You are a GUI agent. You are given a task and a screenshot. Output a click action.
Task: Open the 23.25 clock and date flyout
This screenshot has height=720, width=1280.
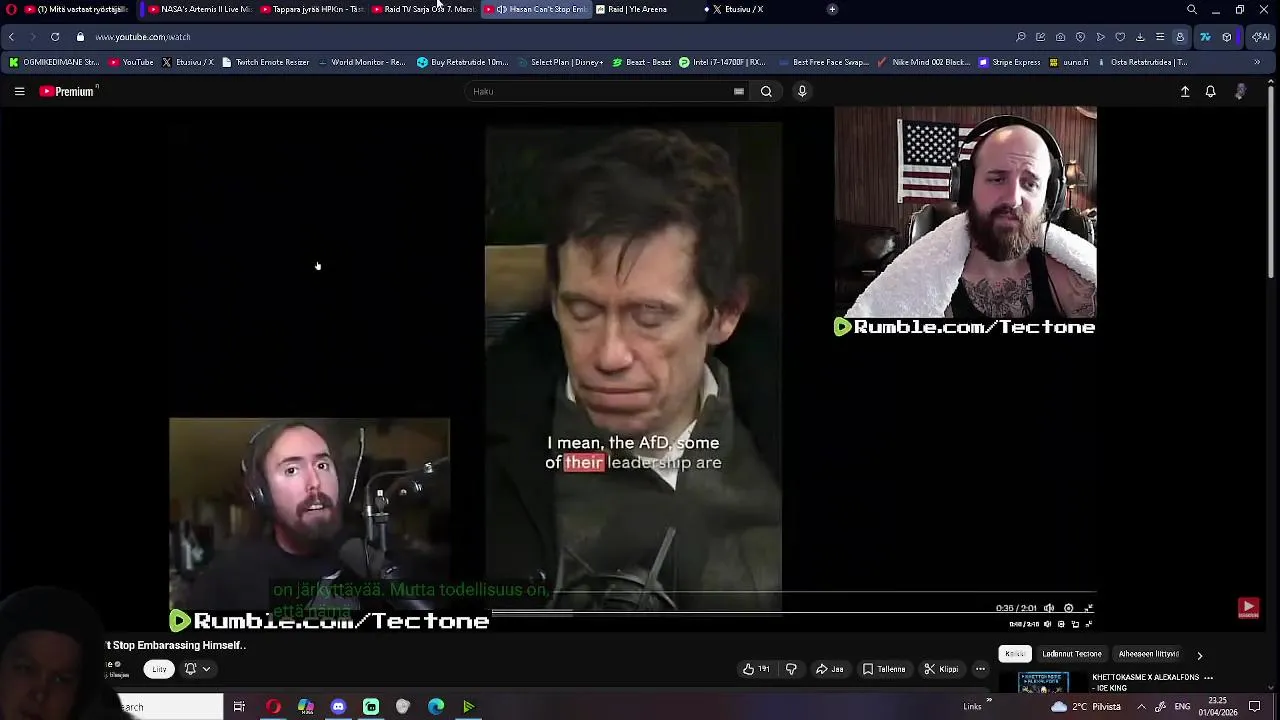point(1218,707)
